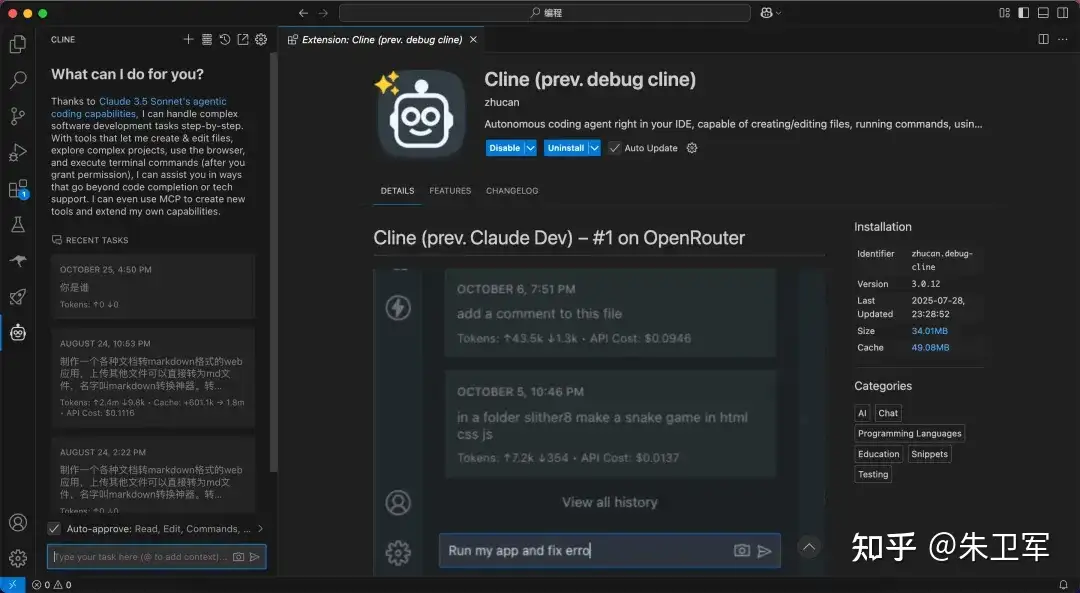Split the editor to the right
Image resolution: width=1080 pixels, height=593 pixels.
coord(1043,39)
